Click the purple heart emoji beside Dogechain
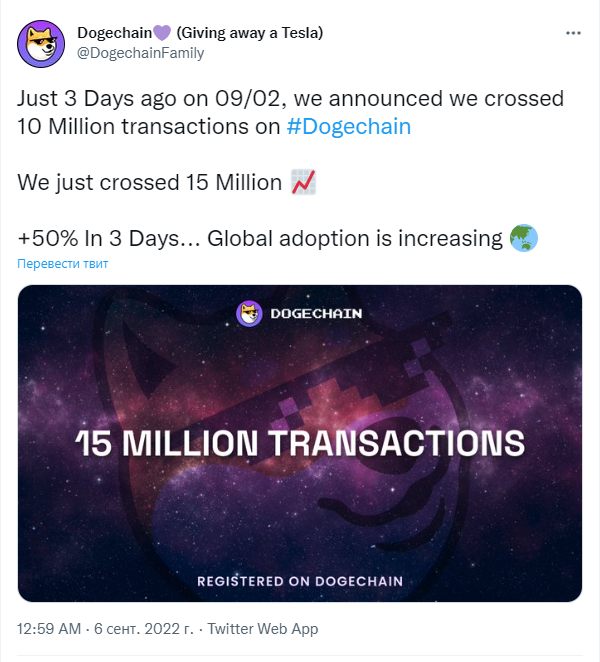Image resolution: width=600 pixels, height=662 pixels. (x=162, y=33)
